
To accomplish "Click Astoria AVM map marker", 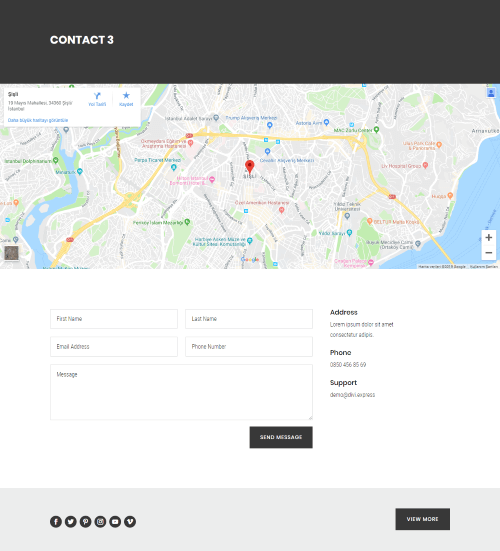I will click(x=326, y=122).
